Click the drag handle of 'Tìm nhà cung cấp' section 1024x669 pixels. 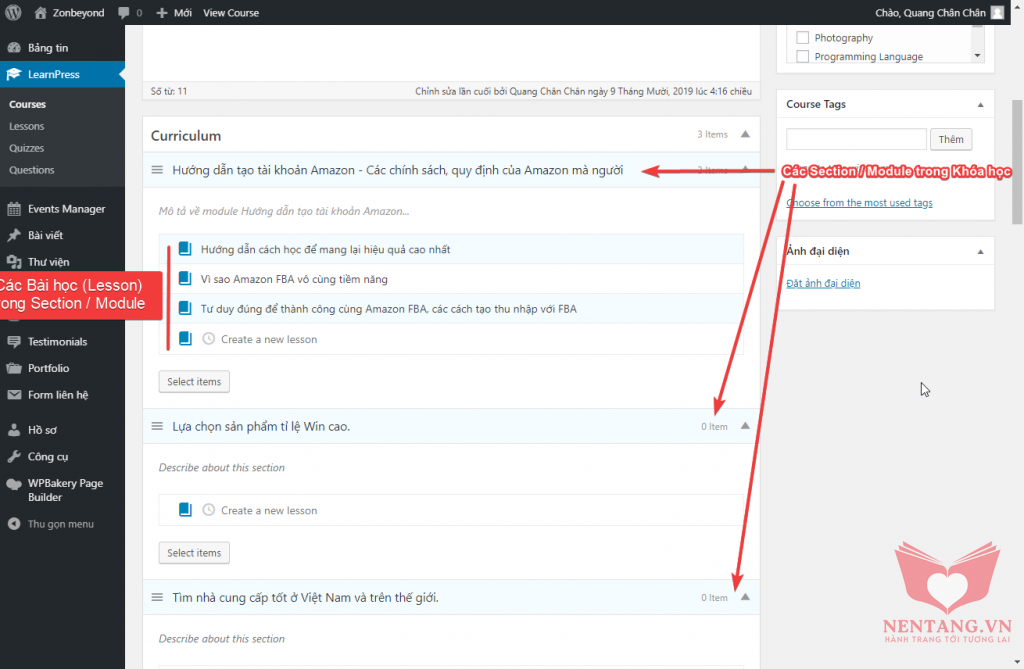click(157, 598)
